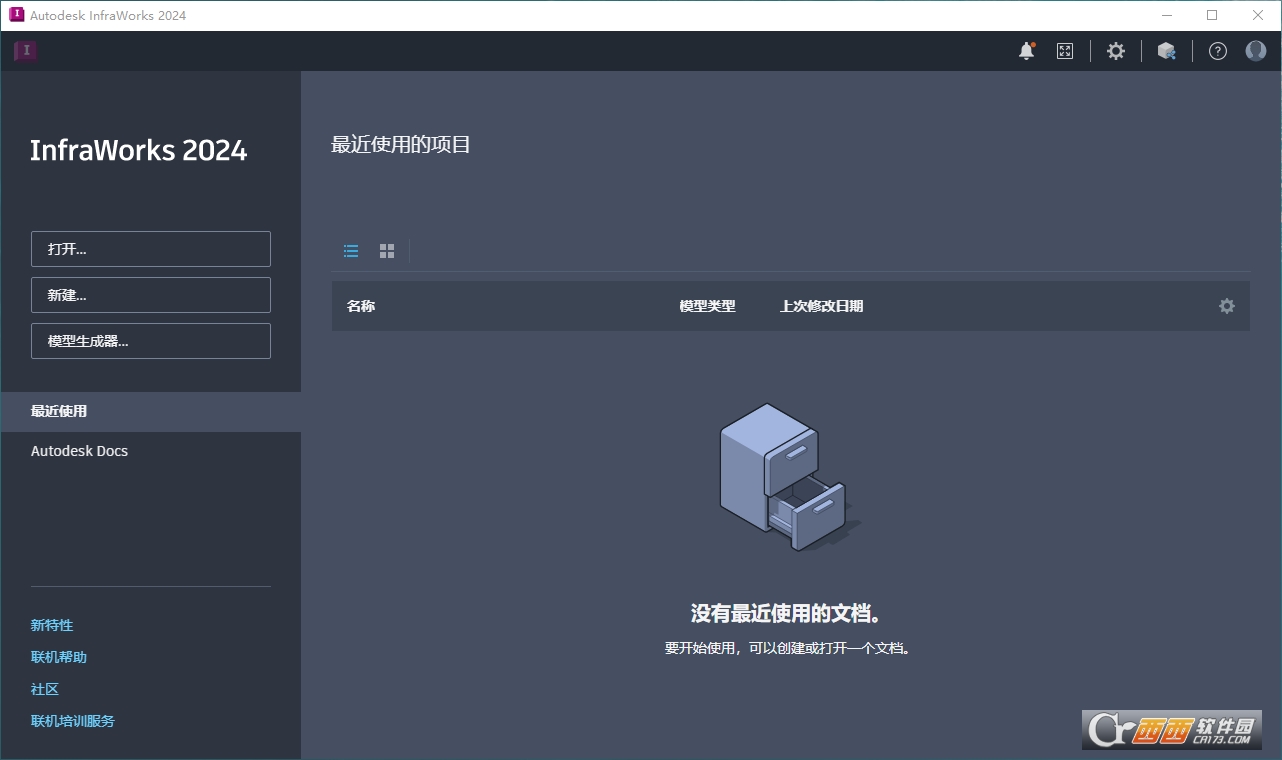Switch to list view

351,251
